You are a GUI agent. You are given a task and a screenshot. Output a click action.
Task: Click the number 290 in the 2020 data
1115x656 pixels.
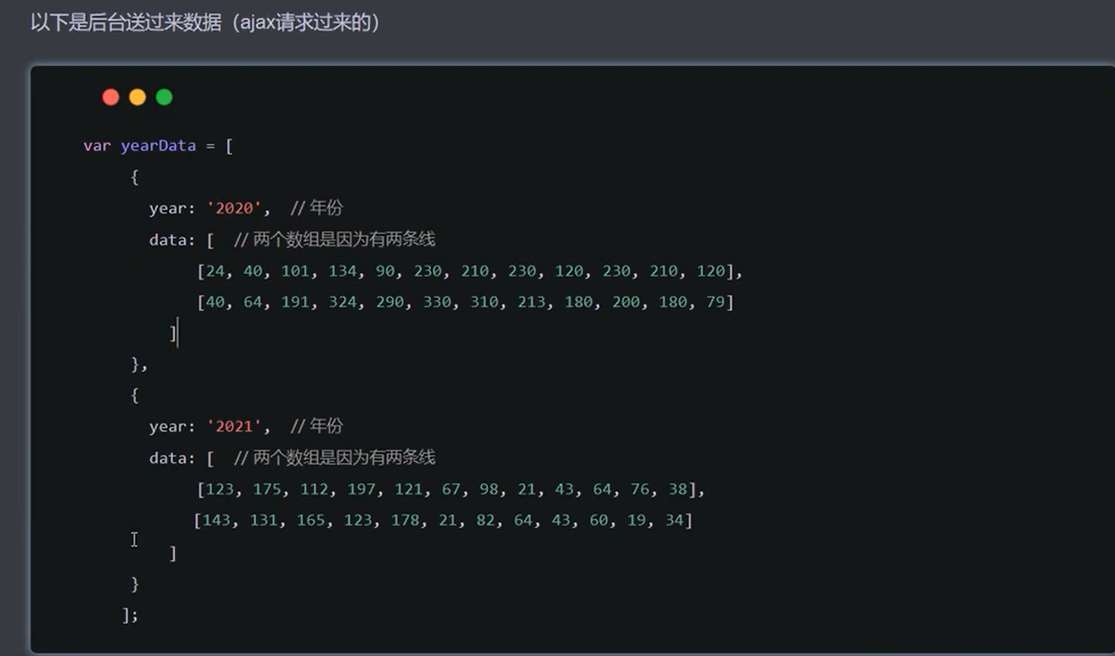pyautogui.click(x=390, y=302)
